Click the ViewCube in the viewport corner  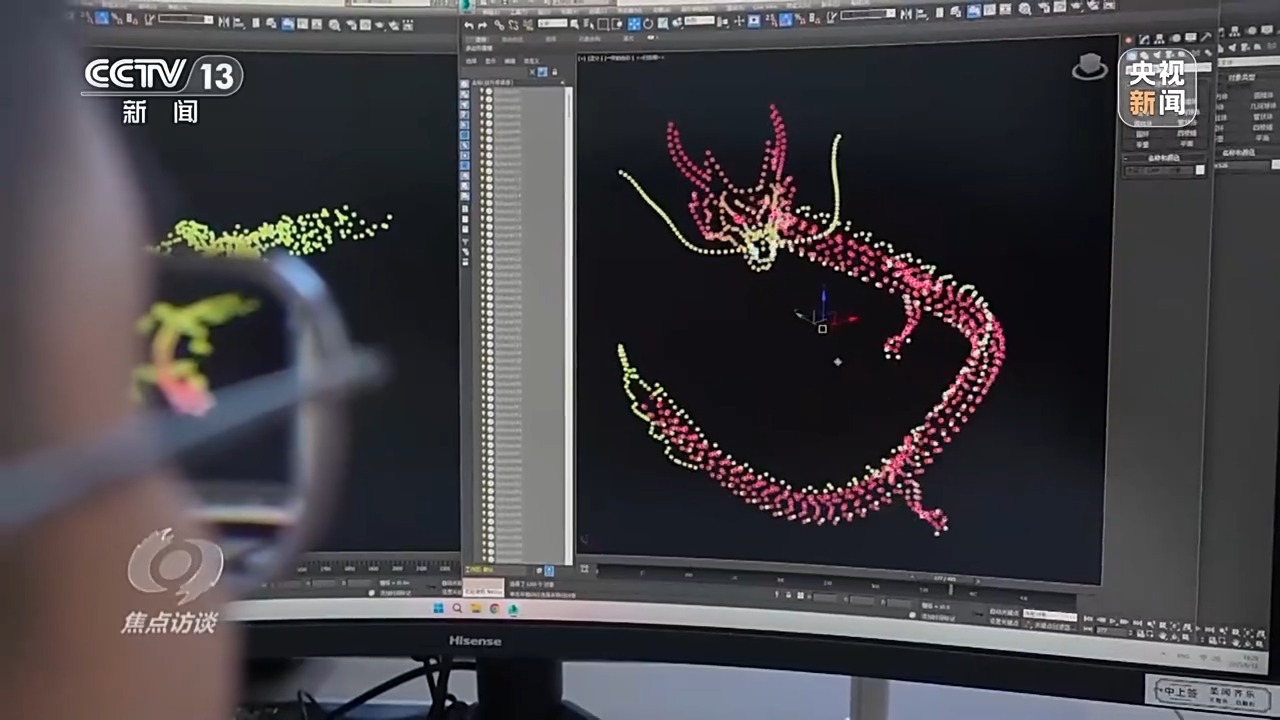tap(1089, 67)
